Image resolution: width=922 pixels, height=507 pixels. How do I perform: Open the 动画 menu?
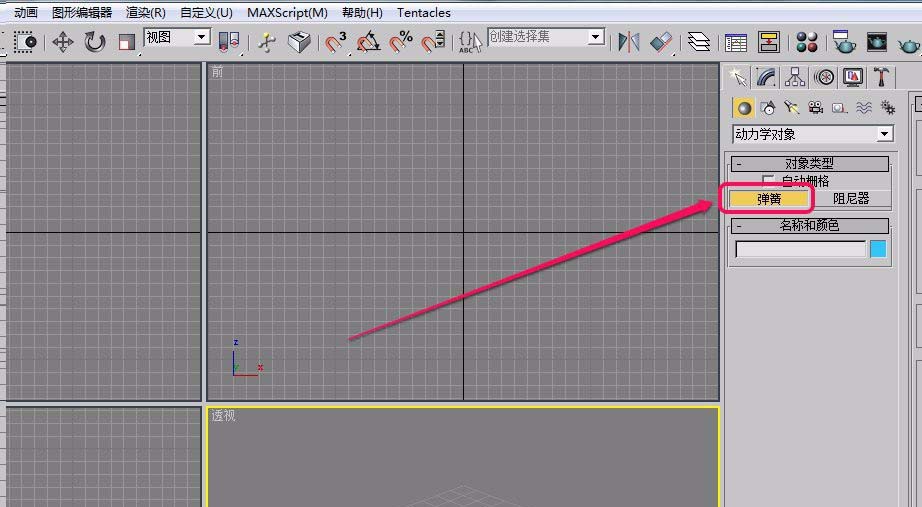(x=26, y=12)
